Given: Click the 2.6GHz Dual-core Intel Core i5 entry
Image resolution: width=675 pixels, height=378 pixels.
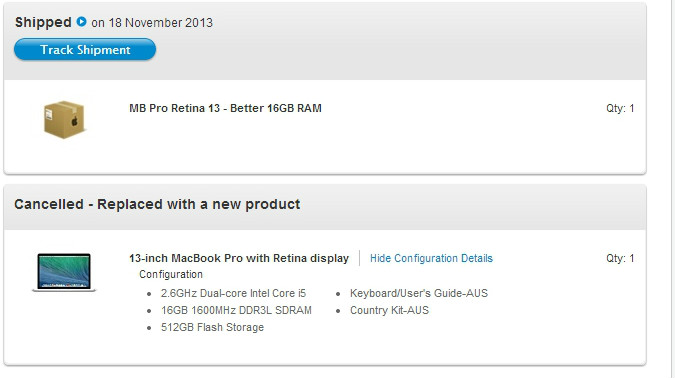Looking at the screenshot, I should point(233,293).
